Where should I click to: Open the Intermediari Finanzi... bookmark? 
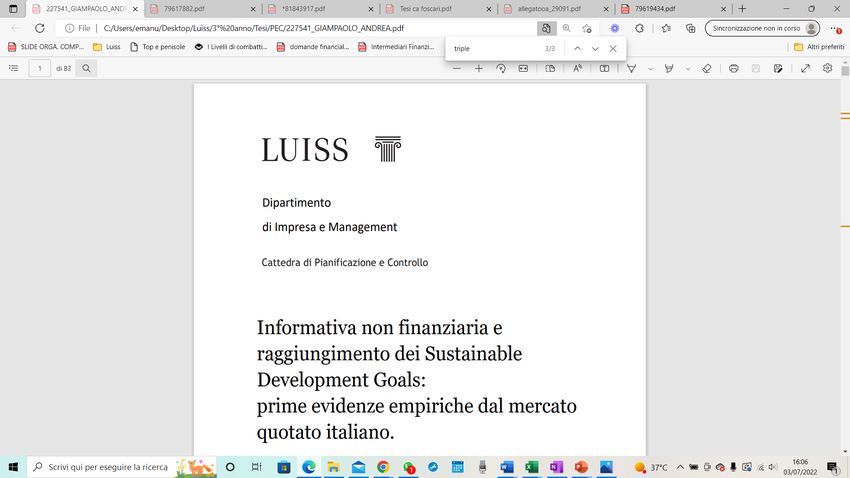396,47
